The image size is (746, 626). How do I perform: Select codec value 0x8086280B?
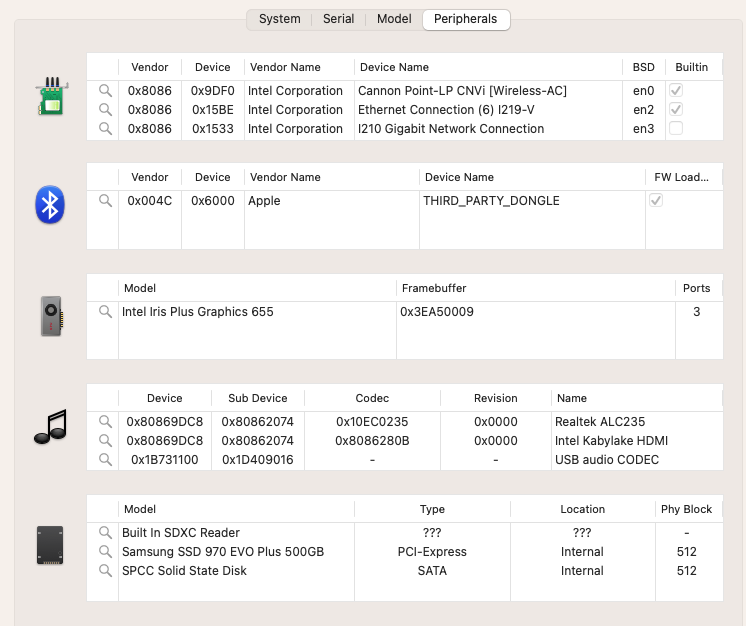(372, 440)
